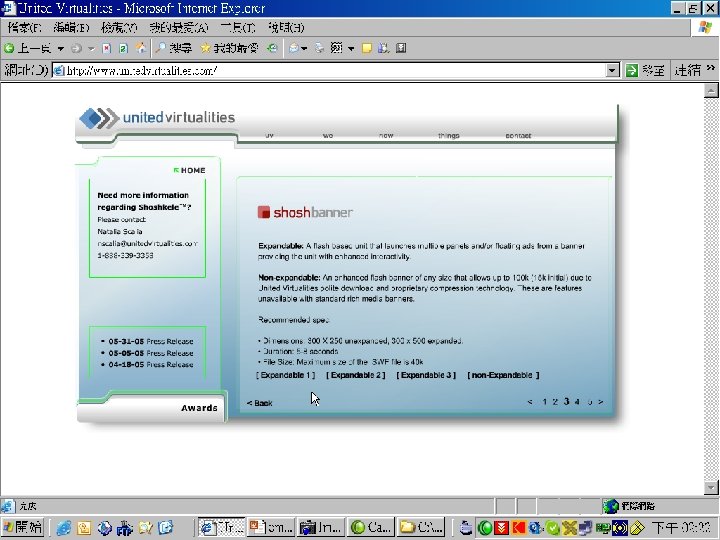Click the Edit page toolbar icon
720x540 pixels.
pyautogui.click(x=337, y=48)
